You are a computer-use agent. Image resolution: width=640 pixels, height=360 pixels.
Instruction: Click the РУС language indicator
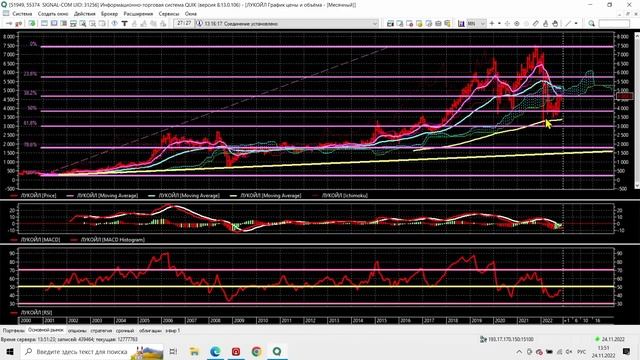582,352
